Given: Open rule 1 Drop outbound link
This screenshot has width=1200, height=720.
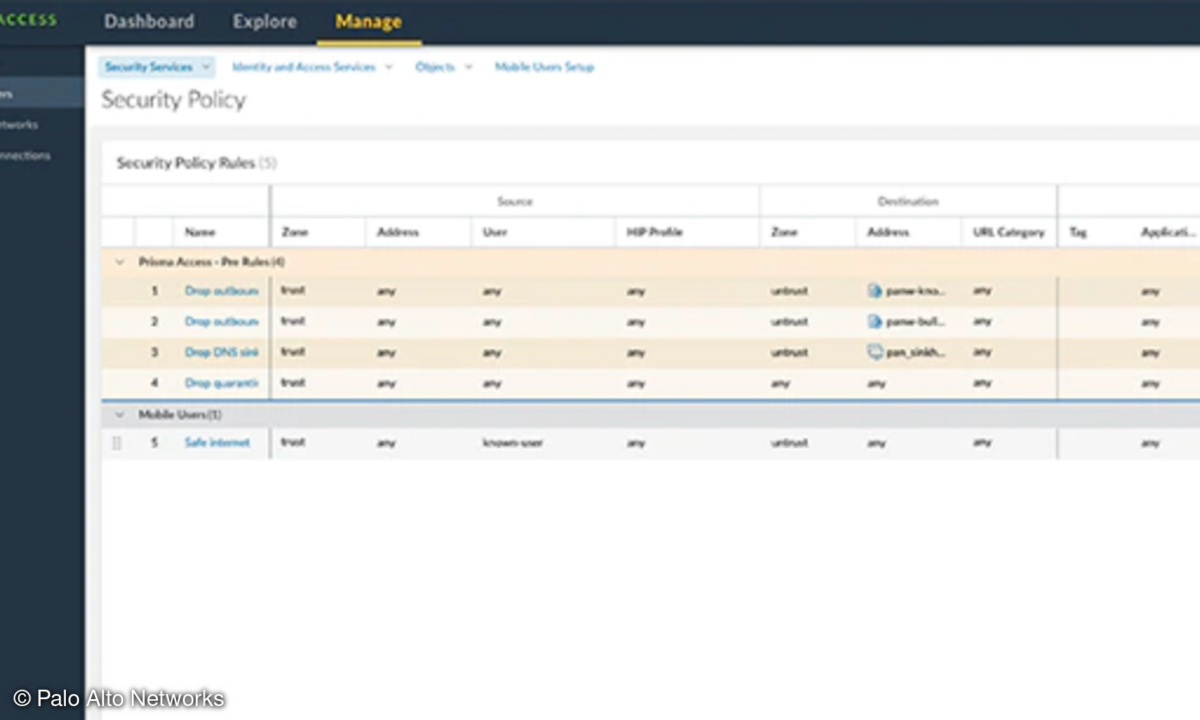Looking at the screenshot, I should point(221,291).
